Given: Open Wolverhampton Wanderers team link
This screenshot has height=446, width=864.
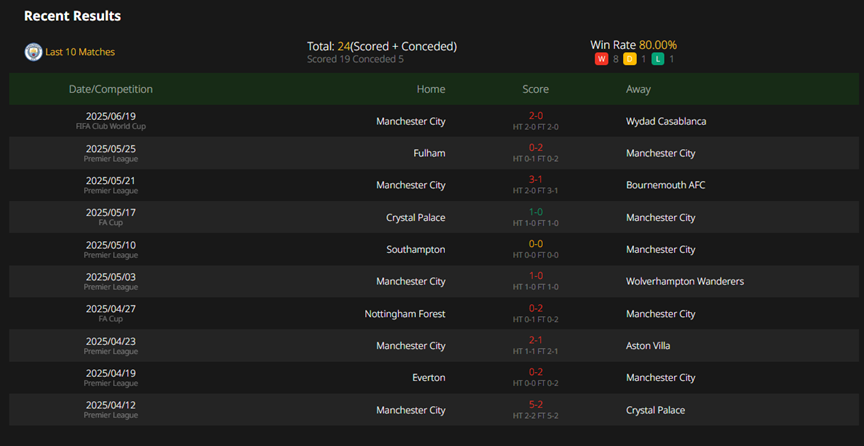Looking at the screenshot, I should (685, 282).
